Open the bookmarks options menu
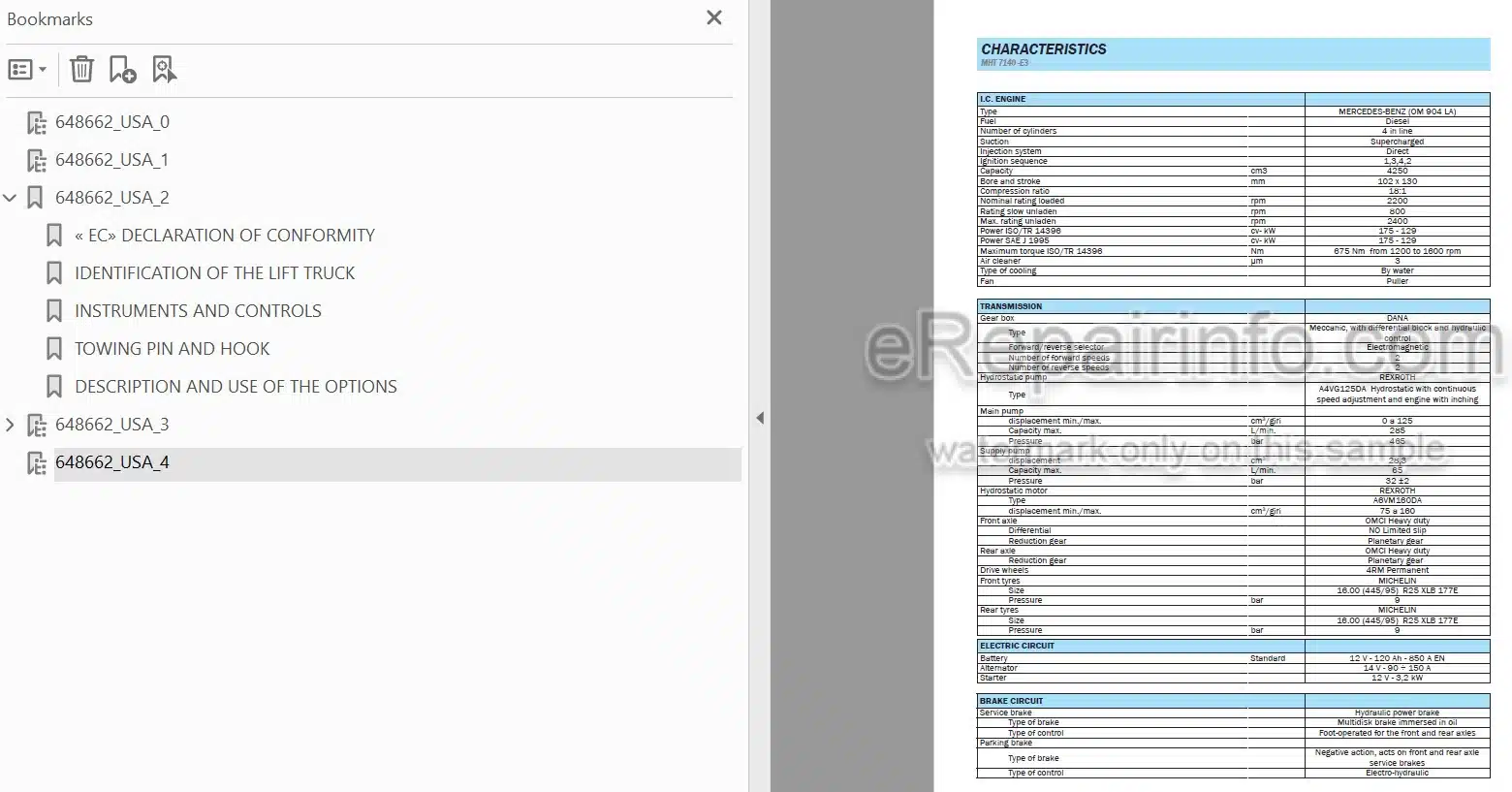The image size is (1512, 792). [x=27, y=70]
